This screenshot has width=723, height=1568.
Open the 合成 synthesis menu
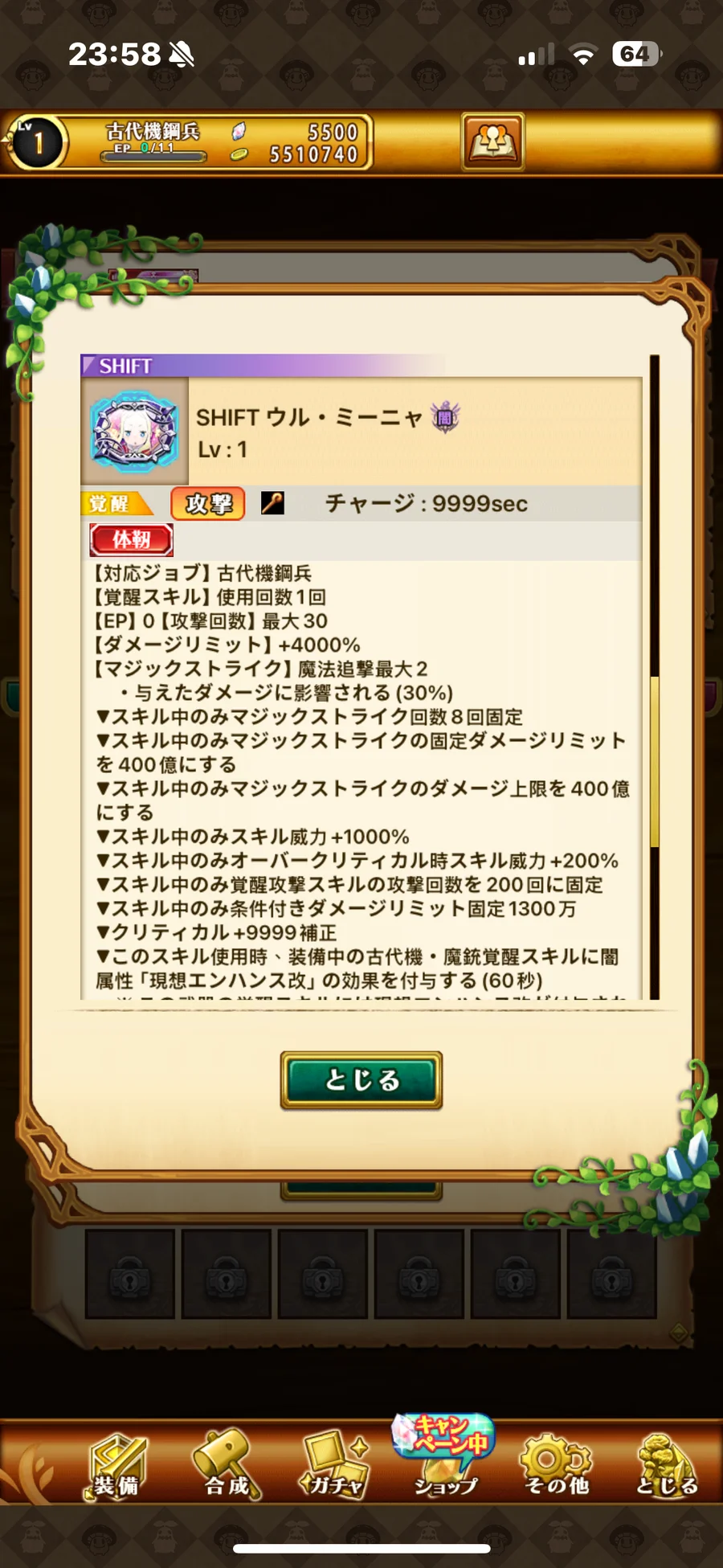tap(227, 1466)
